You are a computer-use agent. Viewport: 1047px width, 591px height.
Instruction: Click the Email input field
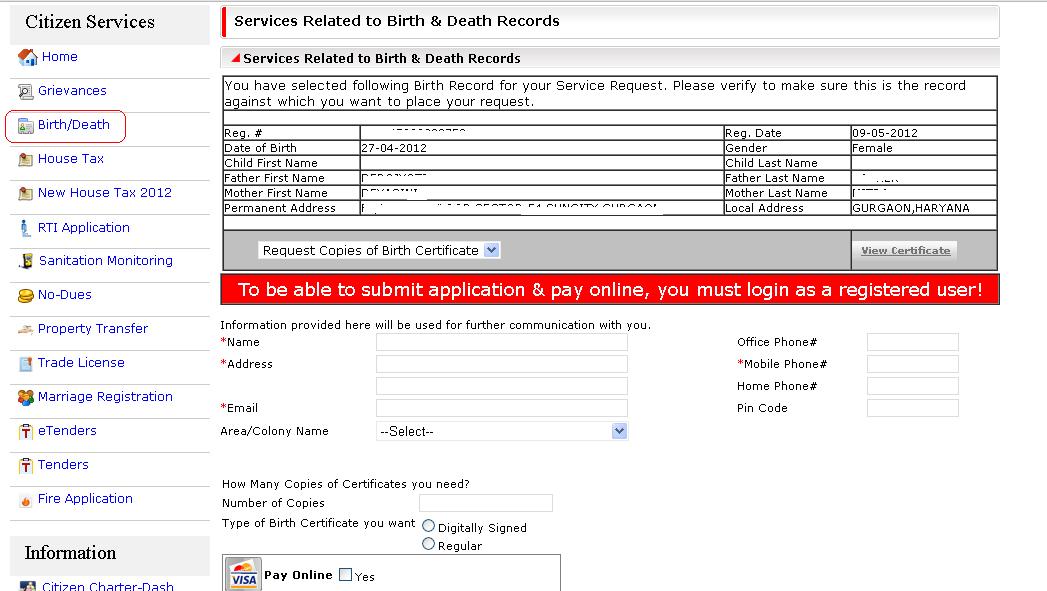pyautogui.click(x=501, y=409)
